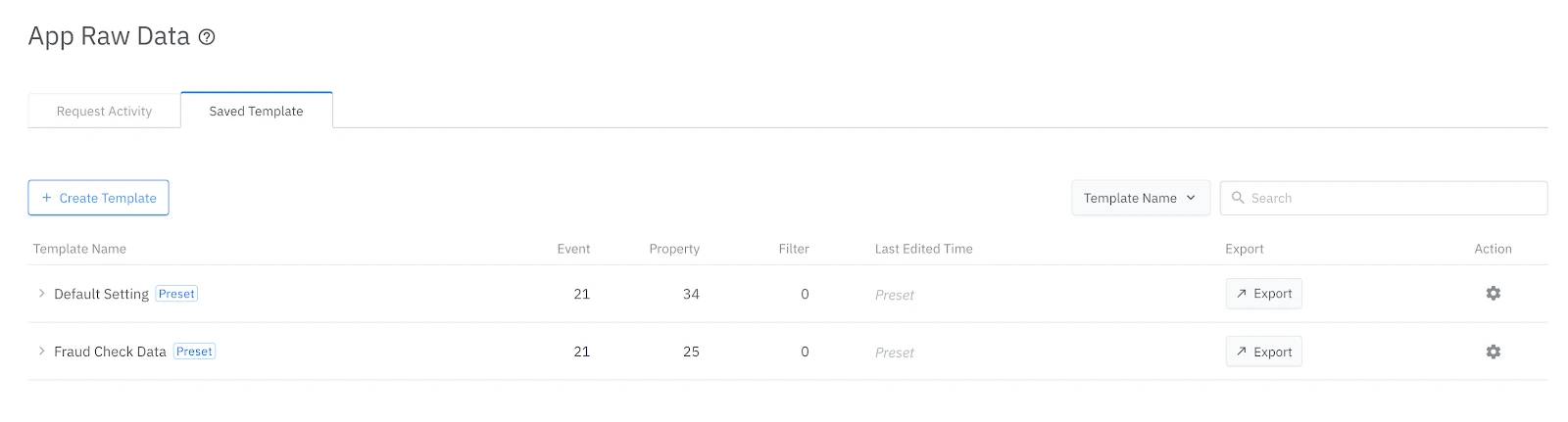The height and width of the screenshot is (422, 1568).
Task: Click the help icon beside App Raw Data
Action: tap(207, 37)
